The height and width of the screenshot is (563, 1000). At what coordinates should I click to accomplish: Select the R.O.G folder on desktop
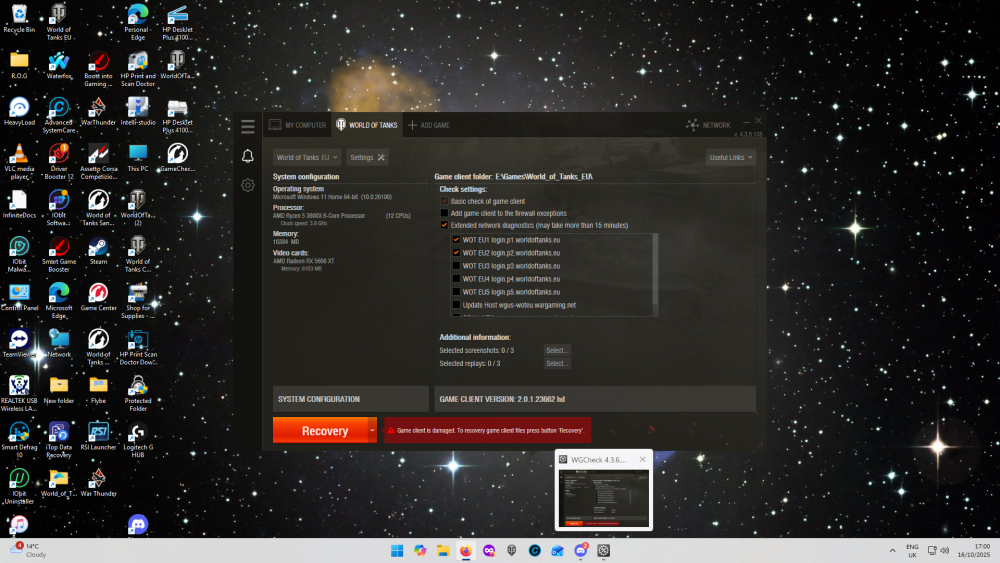pos(19,66)
